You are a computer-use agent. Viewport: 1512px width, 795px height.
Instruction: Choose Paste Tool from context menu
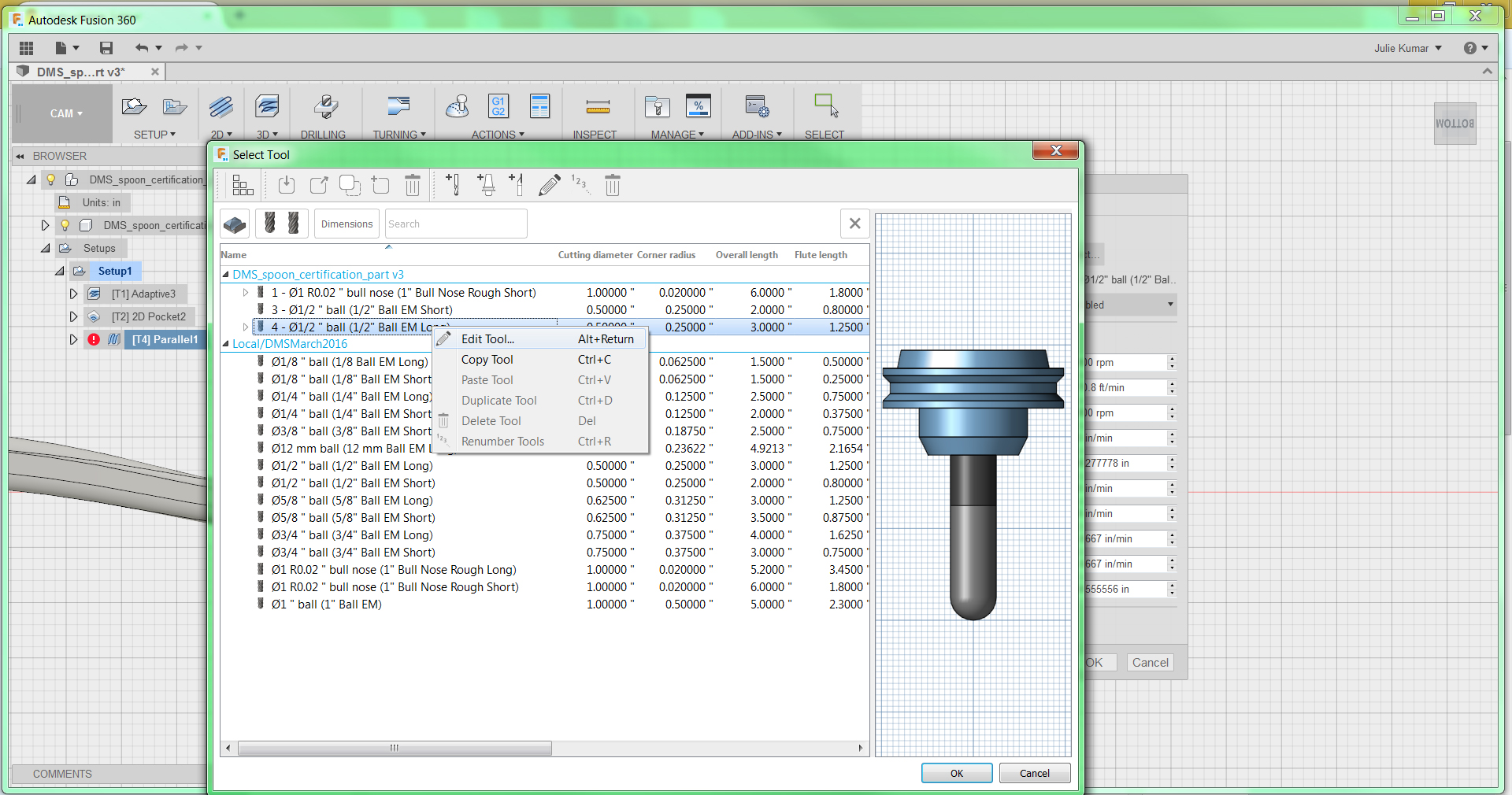540,380
